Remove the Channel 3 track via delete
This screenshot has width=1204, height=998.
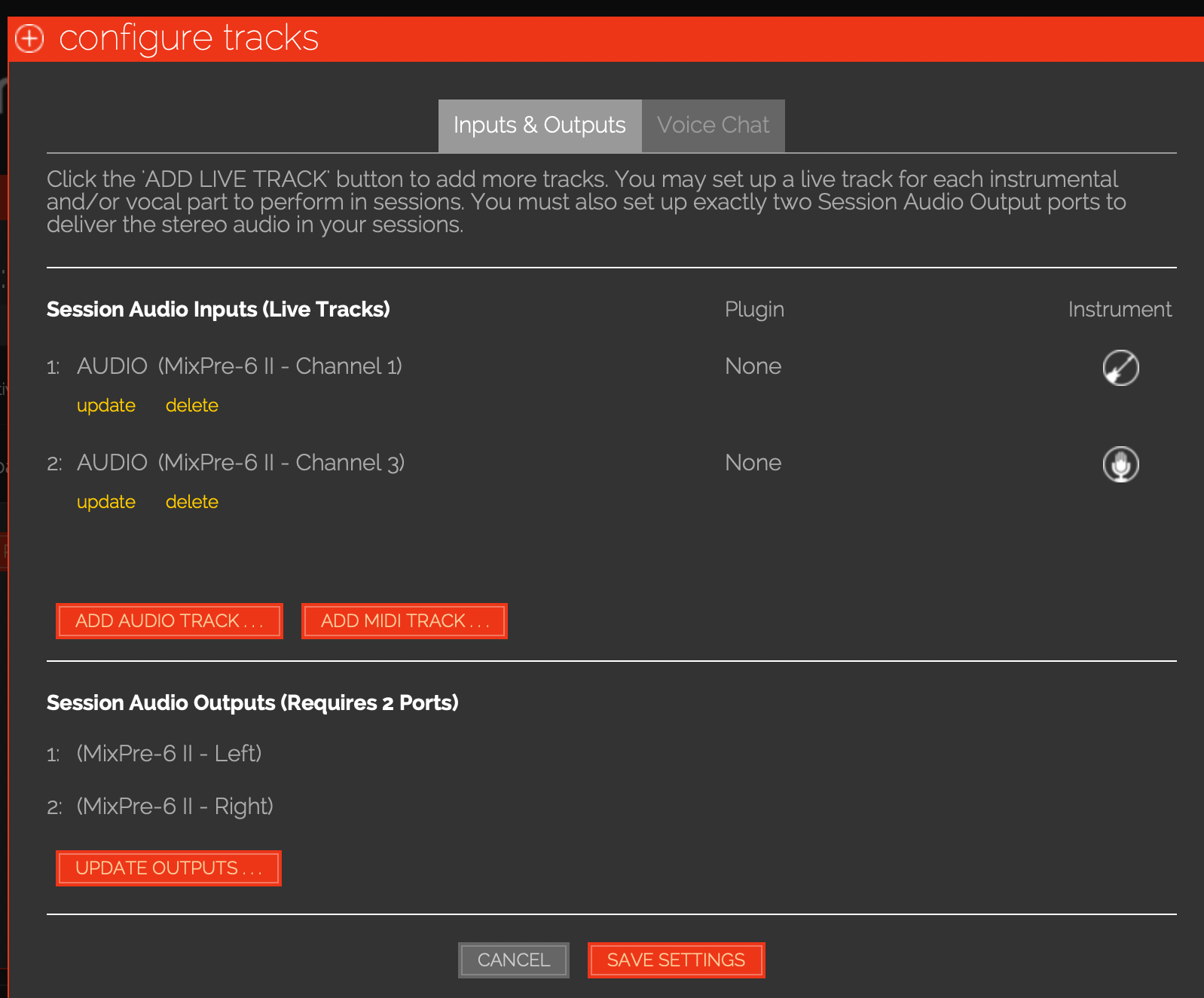point(192,502)
